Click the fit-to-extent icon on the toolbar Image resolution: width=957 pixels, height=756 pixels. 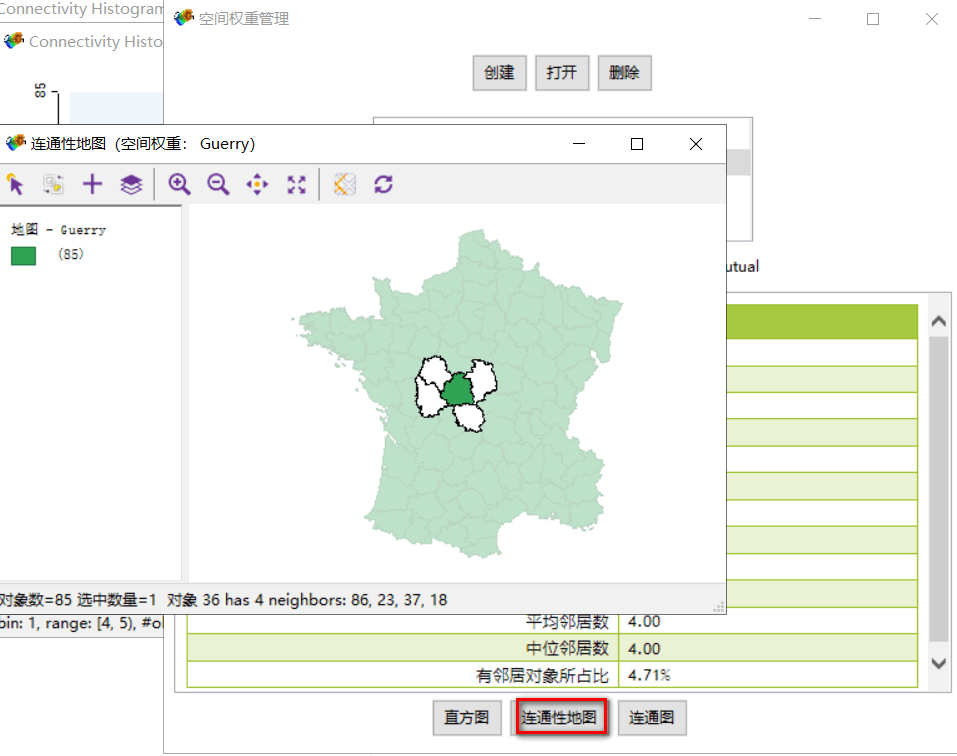tap(295, 184)
